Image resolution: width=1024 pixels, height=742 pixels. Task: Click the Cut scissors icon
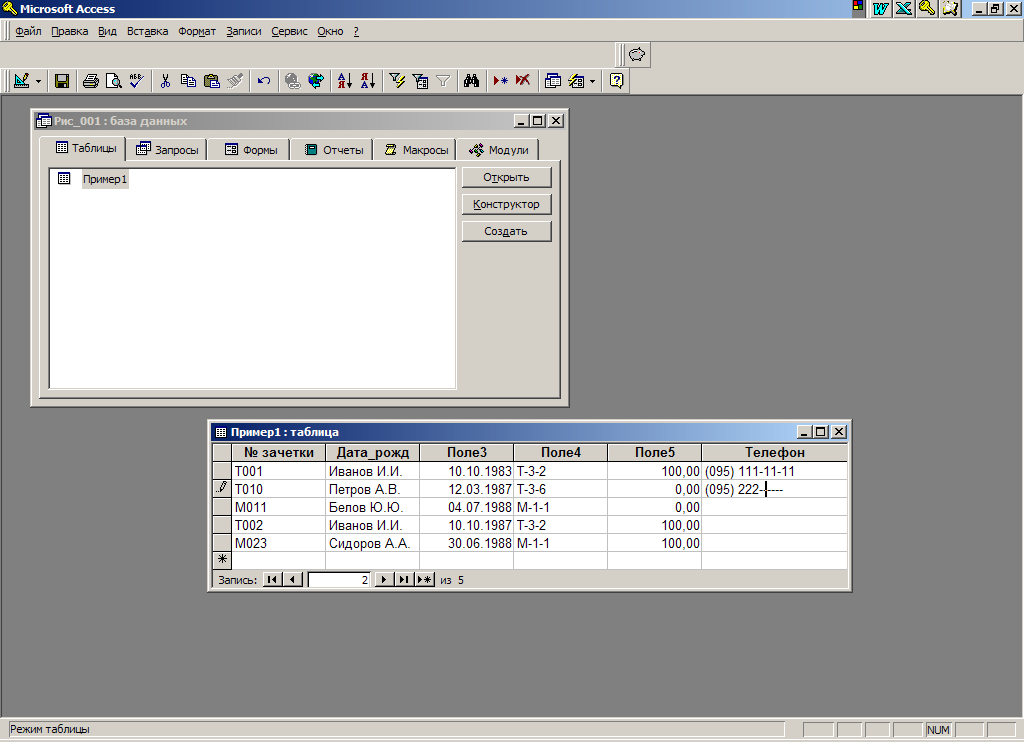(165, 81)
